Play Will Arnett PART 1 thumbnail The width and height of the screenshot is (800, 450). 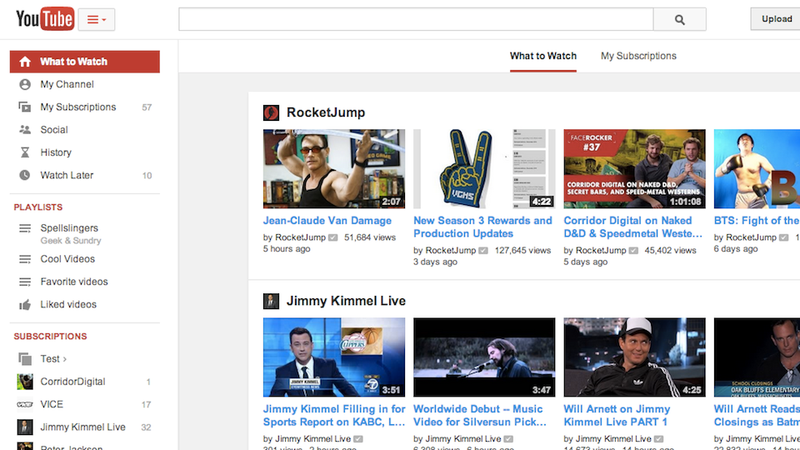(635, 357)
